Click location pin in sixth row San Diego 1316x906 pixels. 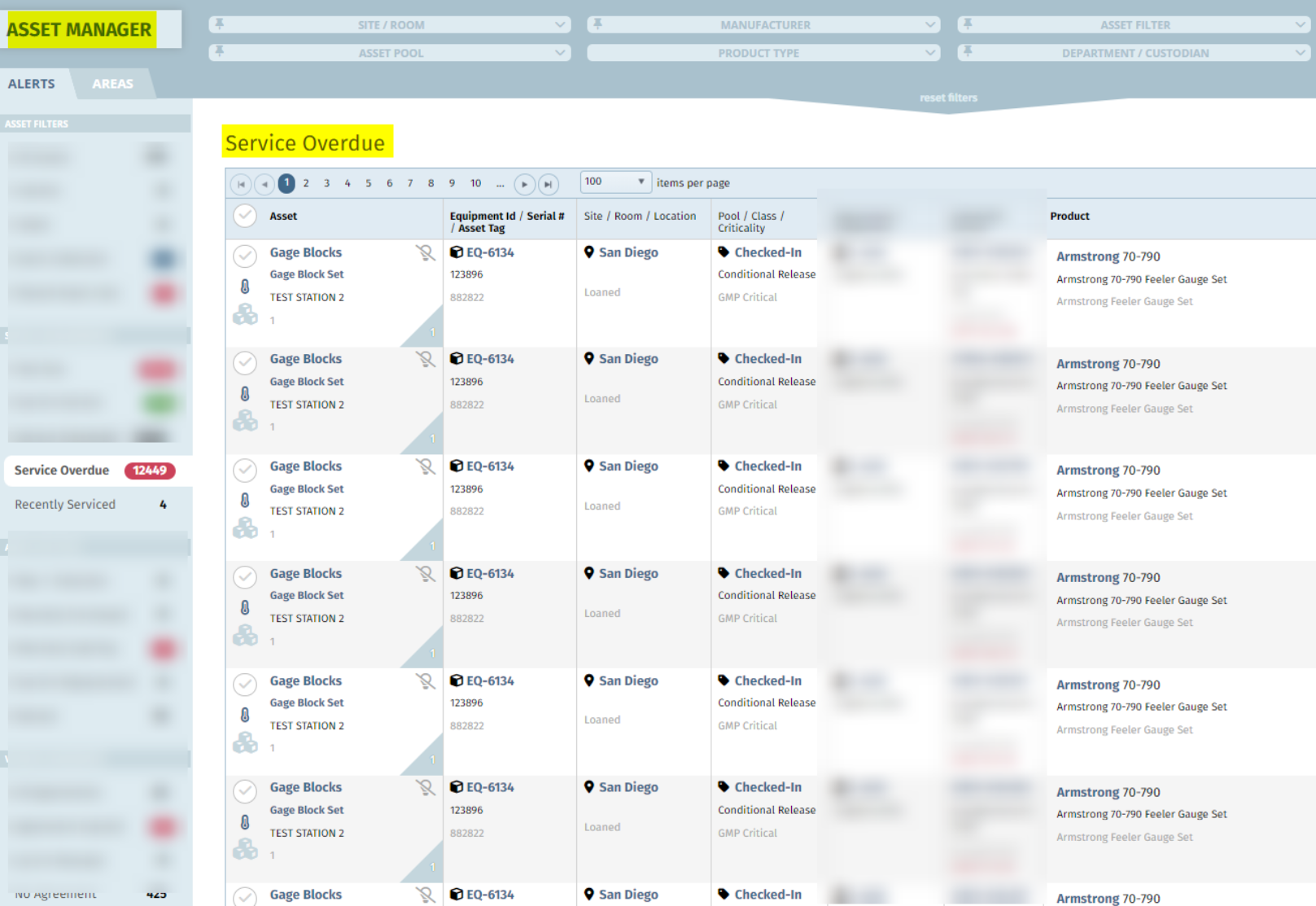click(x=589, y=787)
